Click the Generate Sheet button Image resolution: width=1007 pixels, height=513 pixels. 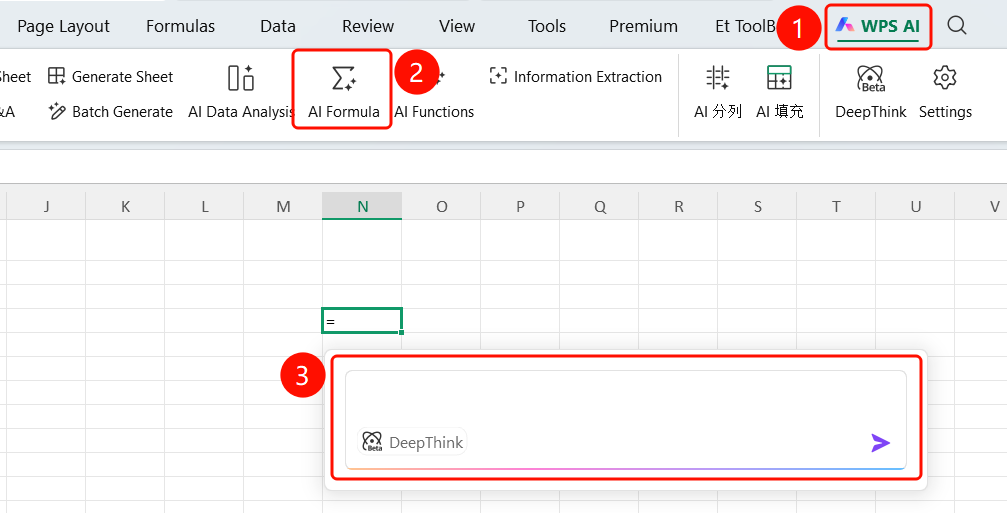tap(110, 76)
